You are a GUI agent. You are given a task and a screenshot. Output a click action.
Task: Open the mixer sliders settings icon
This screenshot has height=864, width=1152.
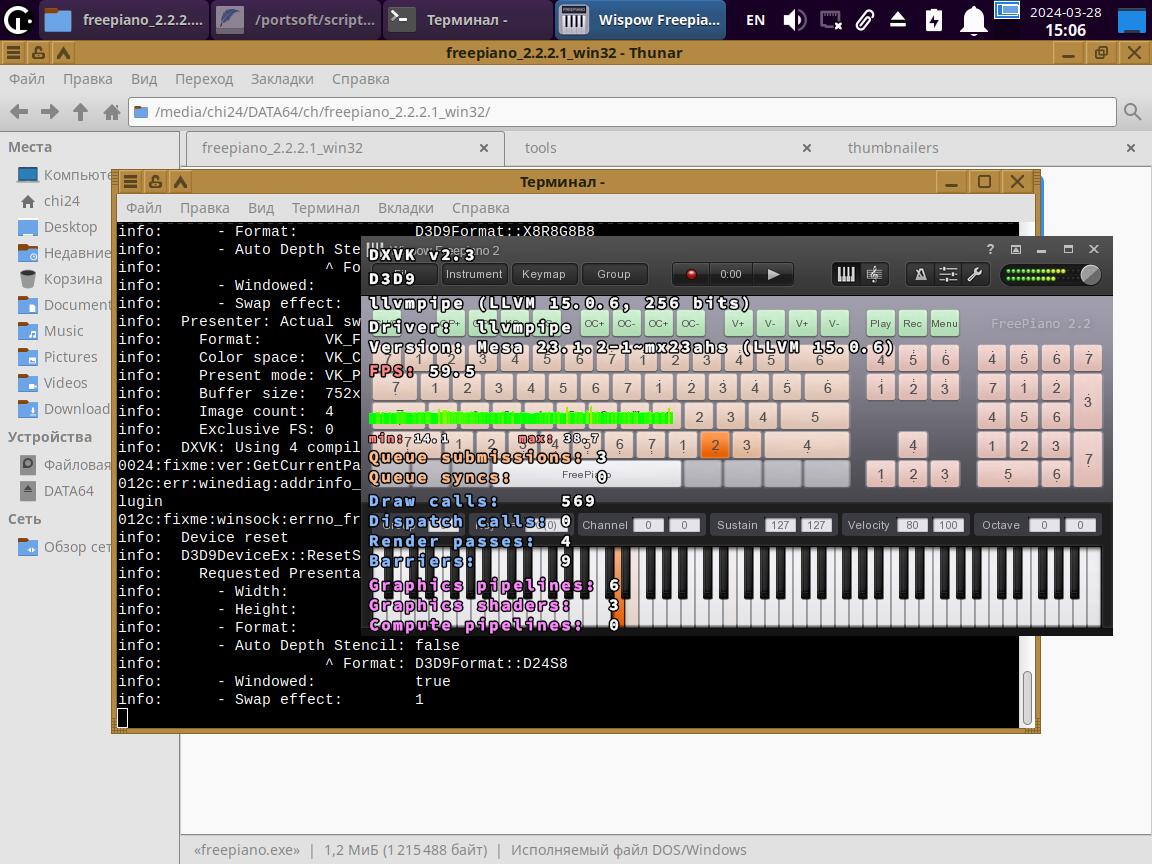(x=948, y=274)
